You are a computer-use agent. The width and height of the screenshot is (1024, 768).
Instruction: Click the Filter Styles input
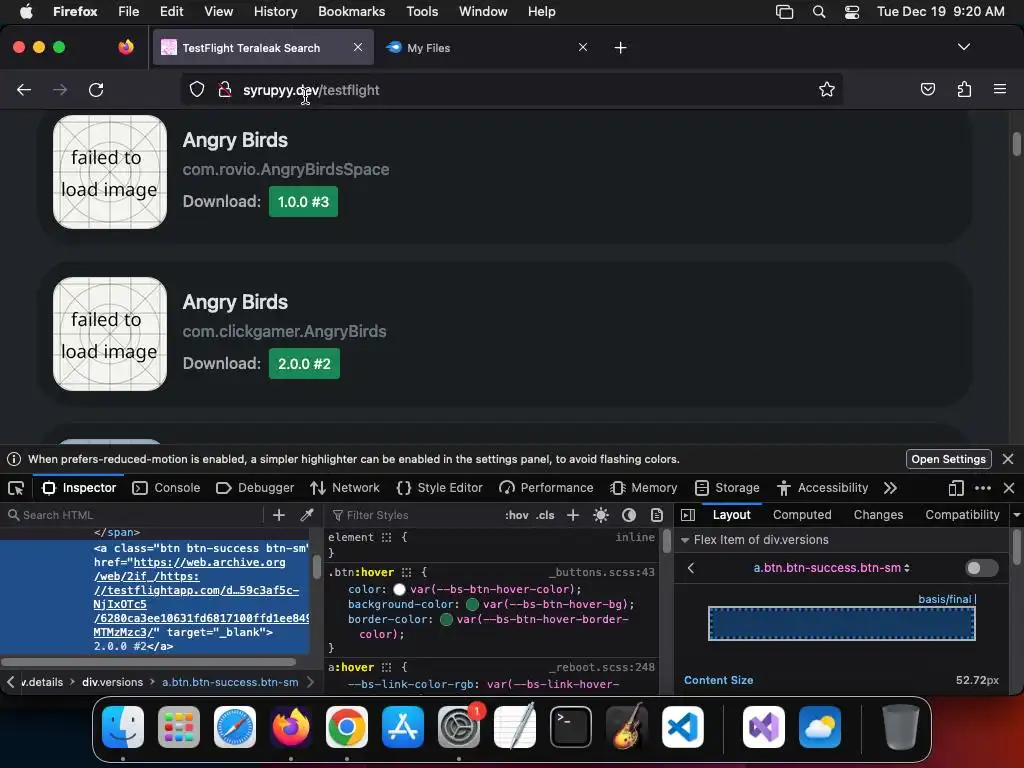click(415, 515)
